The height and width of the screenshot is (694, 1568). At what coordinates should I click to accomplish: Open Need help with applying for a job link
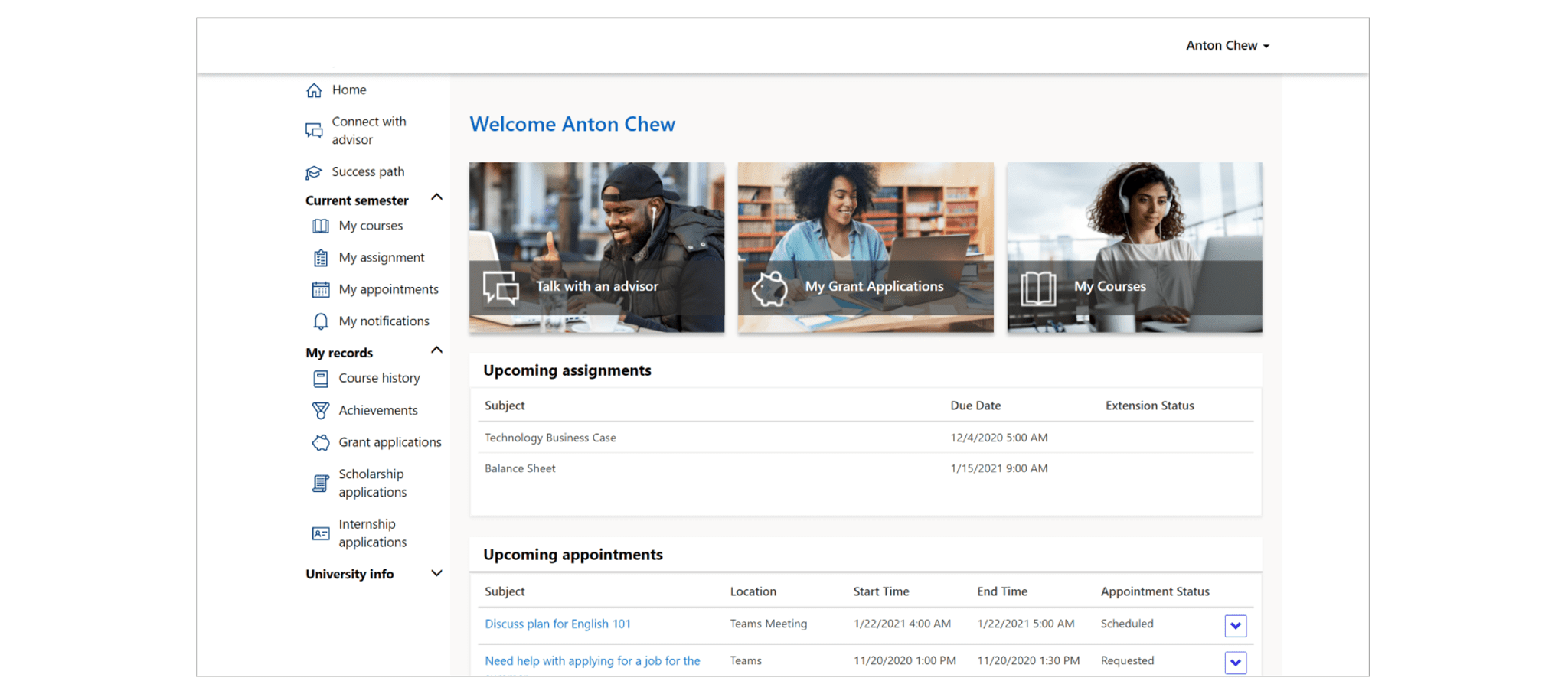coord(592,661)
